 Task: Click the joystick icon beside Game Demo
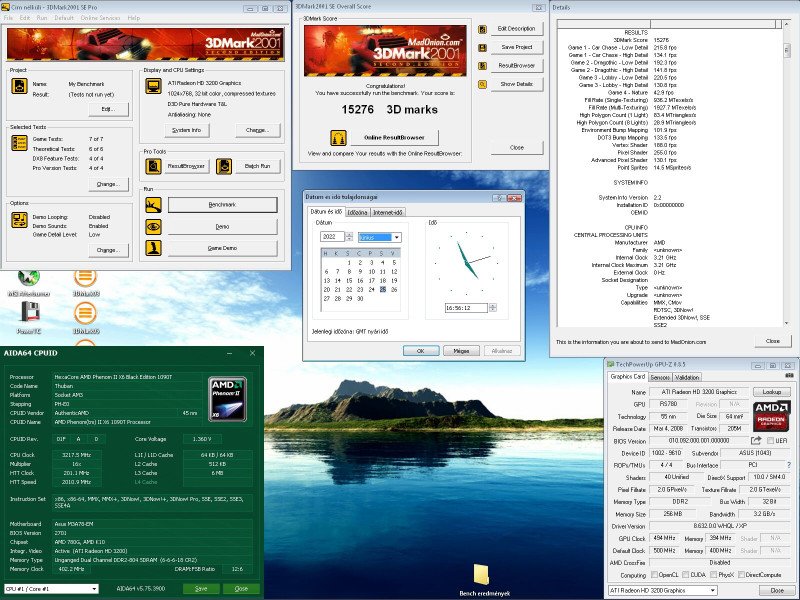tap(154, 248)
